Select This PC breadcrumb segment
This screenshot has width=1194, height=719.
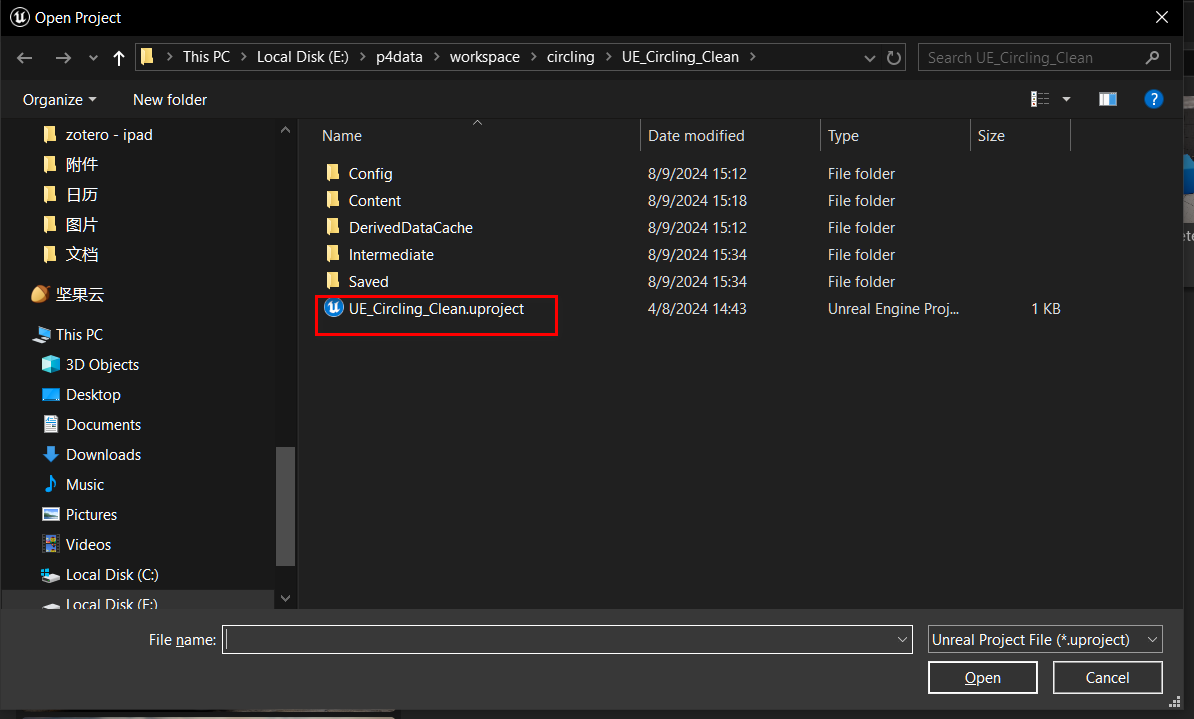[206, 57]
